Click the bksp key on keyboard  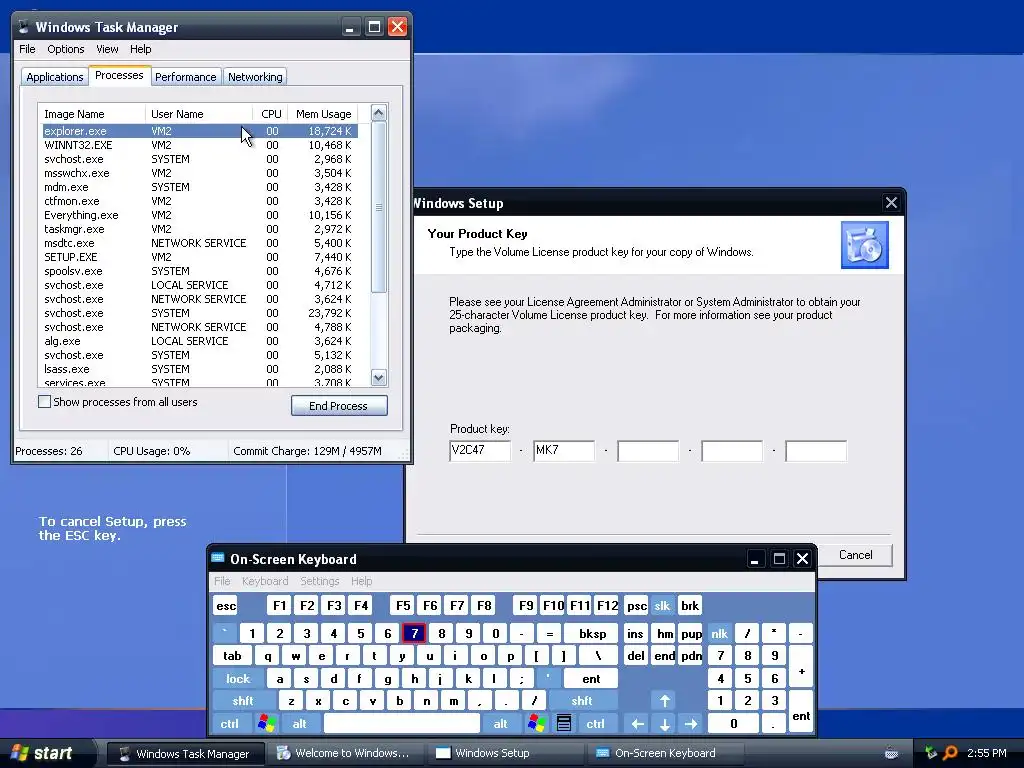click(592, 633)
